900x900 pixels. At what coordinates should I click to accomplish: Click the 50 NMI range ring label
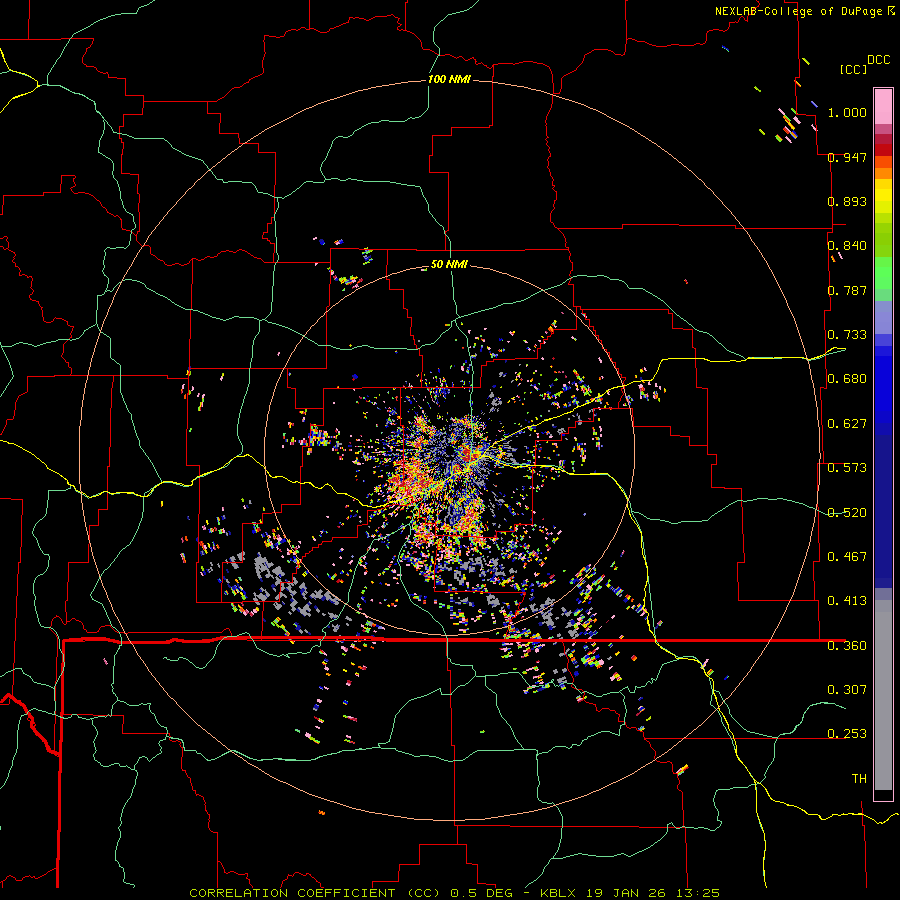click(x=449, y=265)
